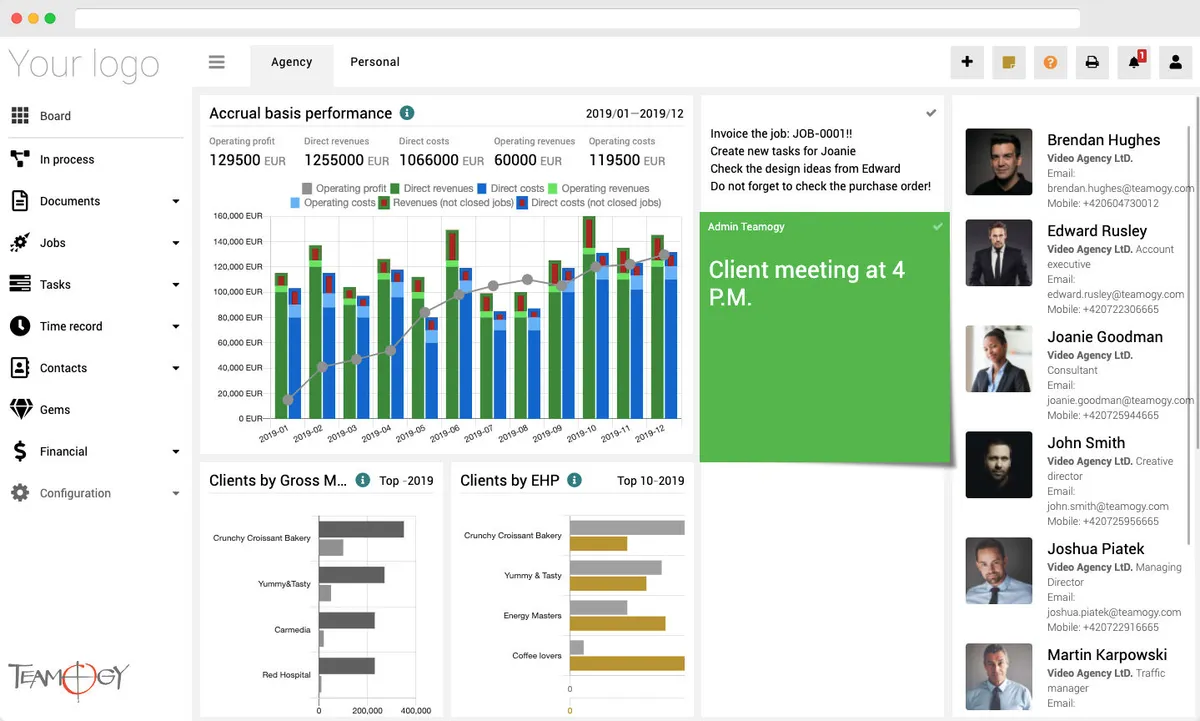Open the orange help question icon
This screenshot has height=721, width=1200.
click(1050, 62)
